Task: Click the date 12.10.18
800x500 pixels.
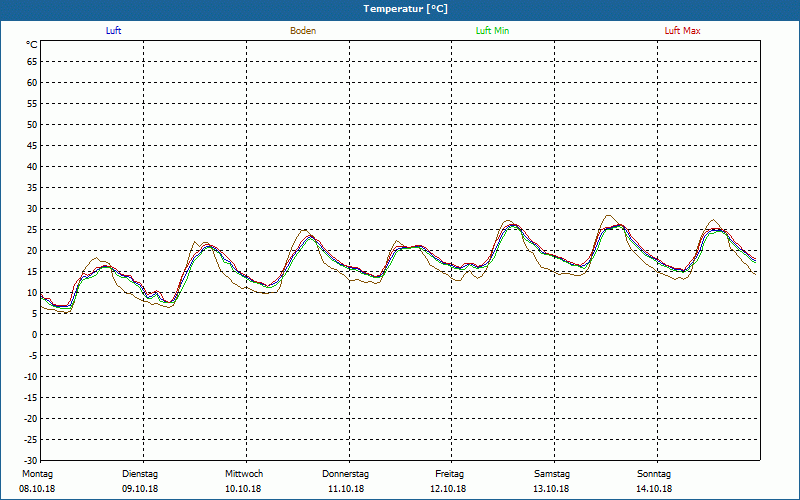Action: (448, 489)
